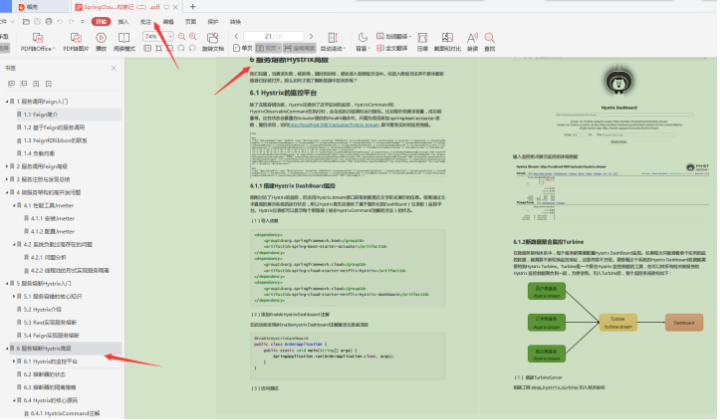This screenshot has width=720, height=420.
Task: Collapse bookmark 4.2 section
Action: 14,244
